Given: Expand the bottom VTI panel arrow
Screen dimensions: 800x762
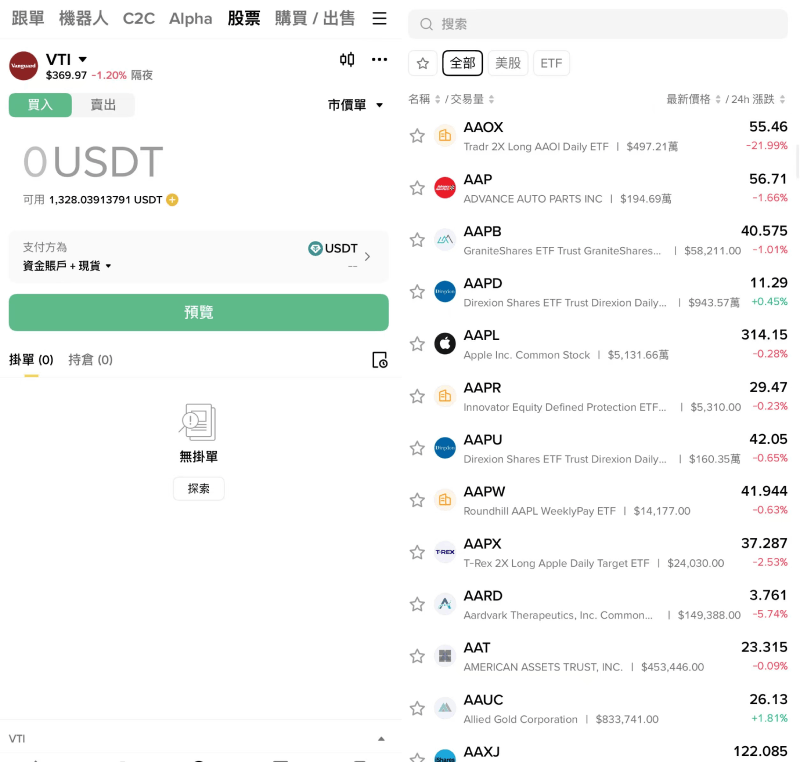Looking at the screenshot, I should coord(381,739).
